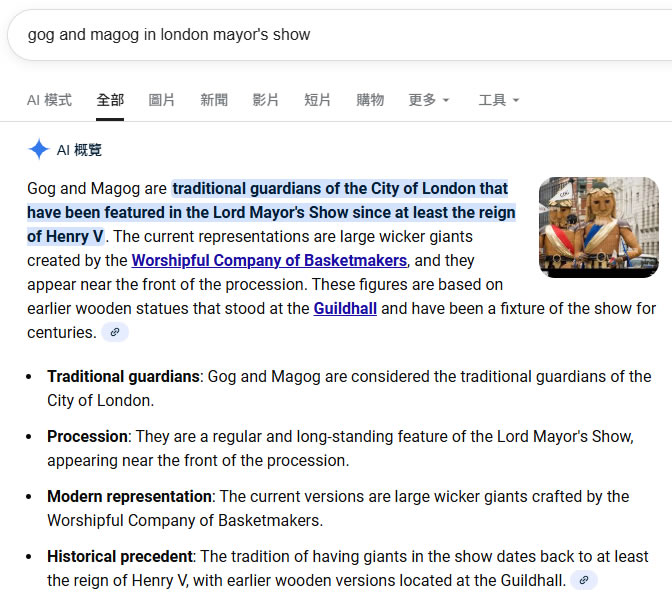Viewport: 672px width, 604px height.
Task: Open Worshipful Company of Basketmakers link
Action: 269,260
